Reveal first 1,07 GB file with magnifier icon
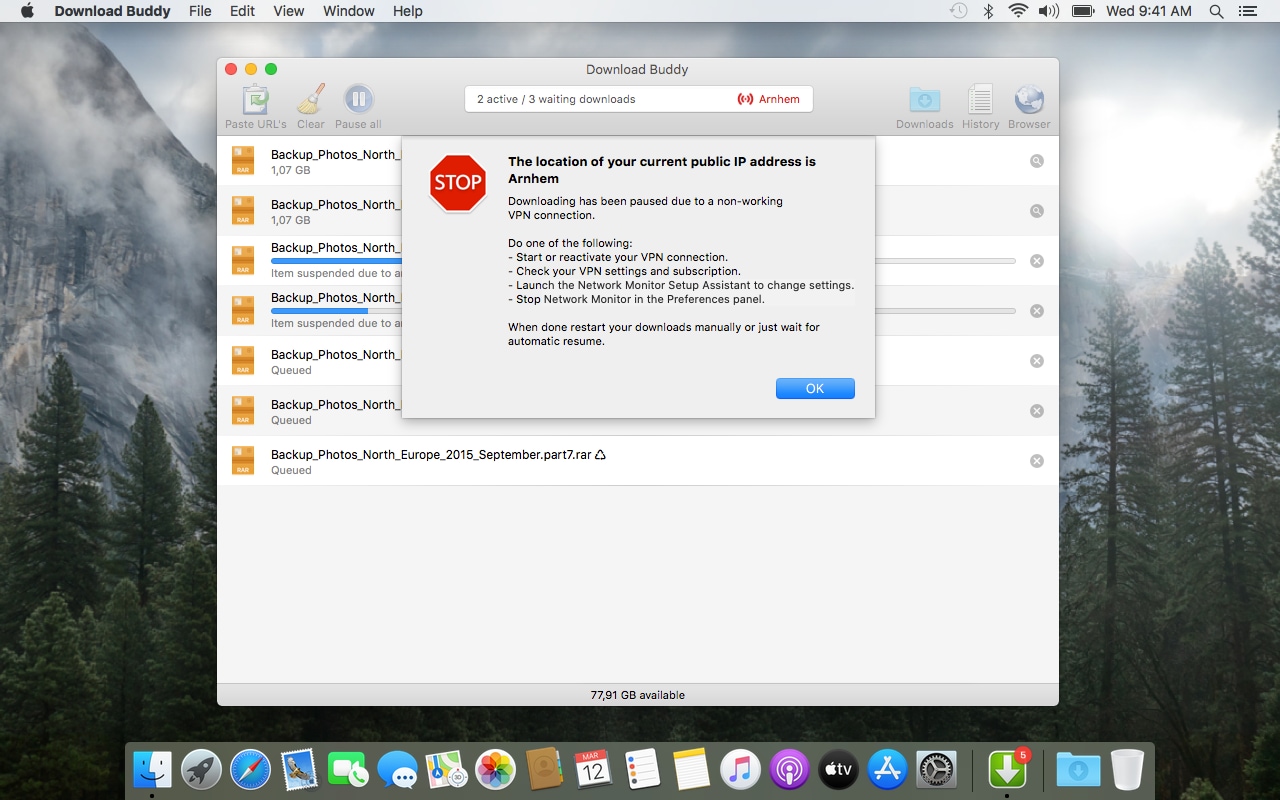The image size is (1280, 800). [x=1037, y=161]
